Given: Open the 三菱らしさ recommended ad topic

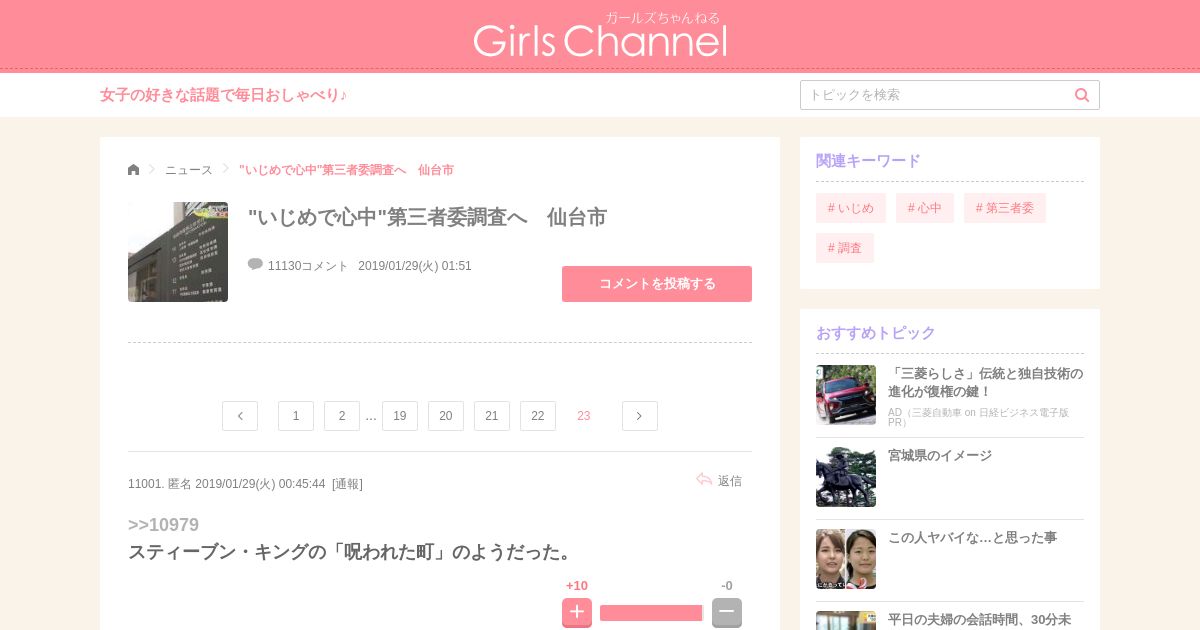Looking at the screenshot, I should (985, 382).
